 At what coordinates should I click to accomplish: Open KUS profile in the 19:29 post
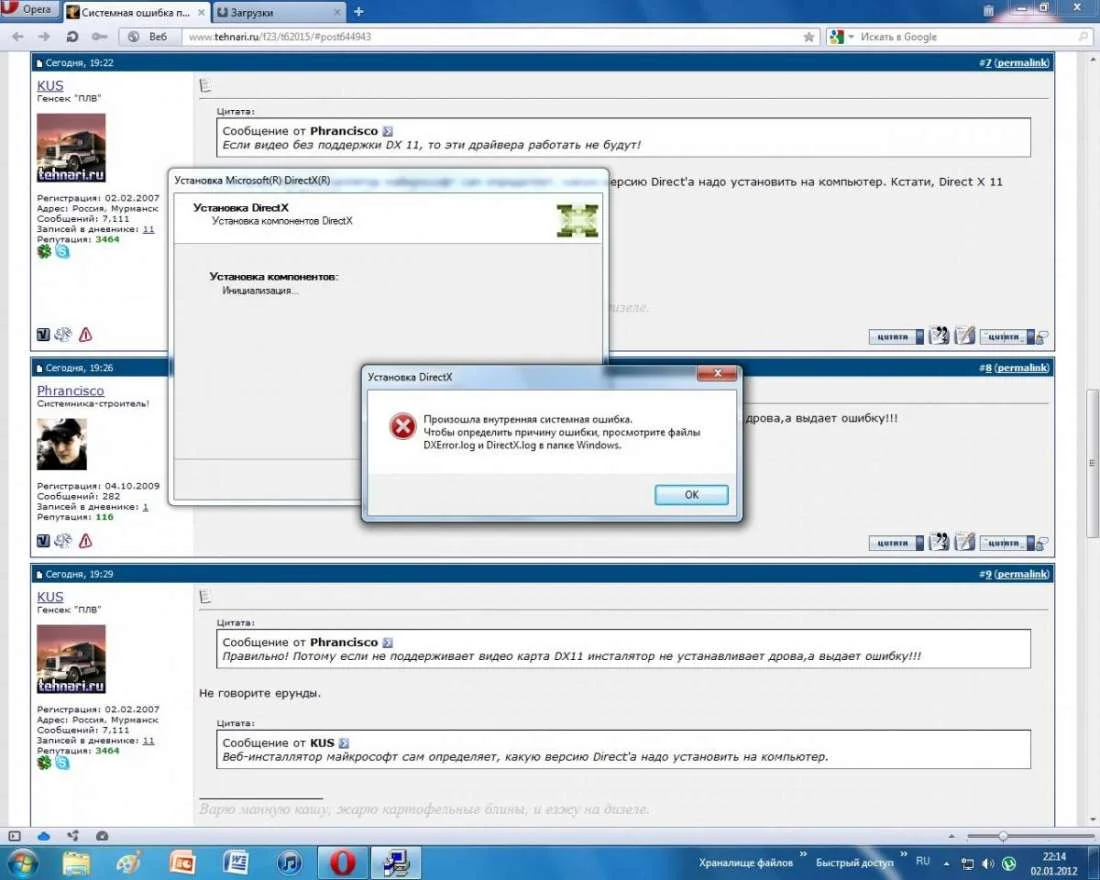click(50, 597)
